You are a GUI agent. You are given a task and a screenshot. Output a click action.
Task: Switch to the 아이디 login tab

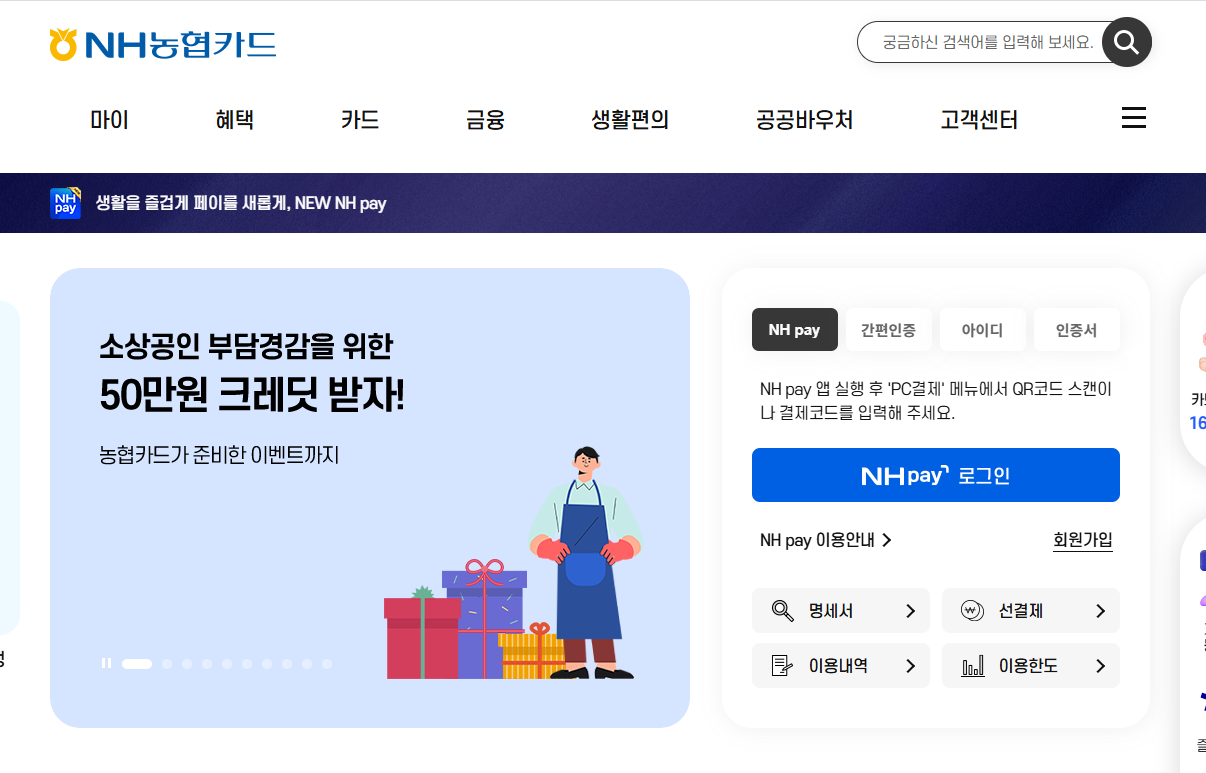click(982, 330)
